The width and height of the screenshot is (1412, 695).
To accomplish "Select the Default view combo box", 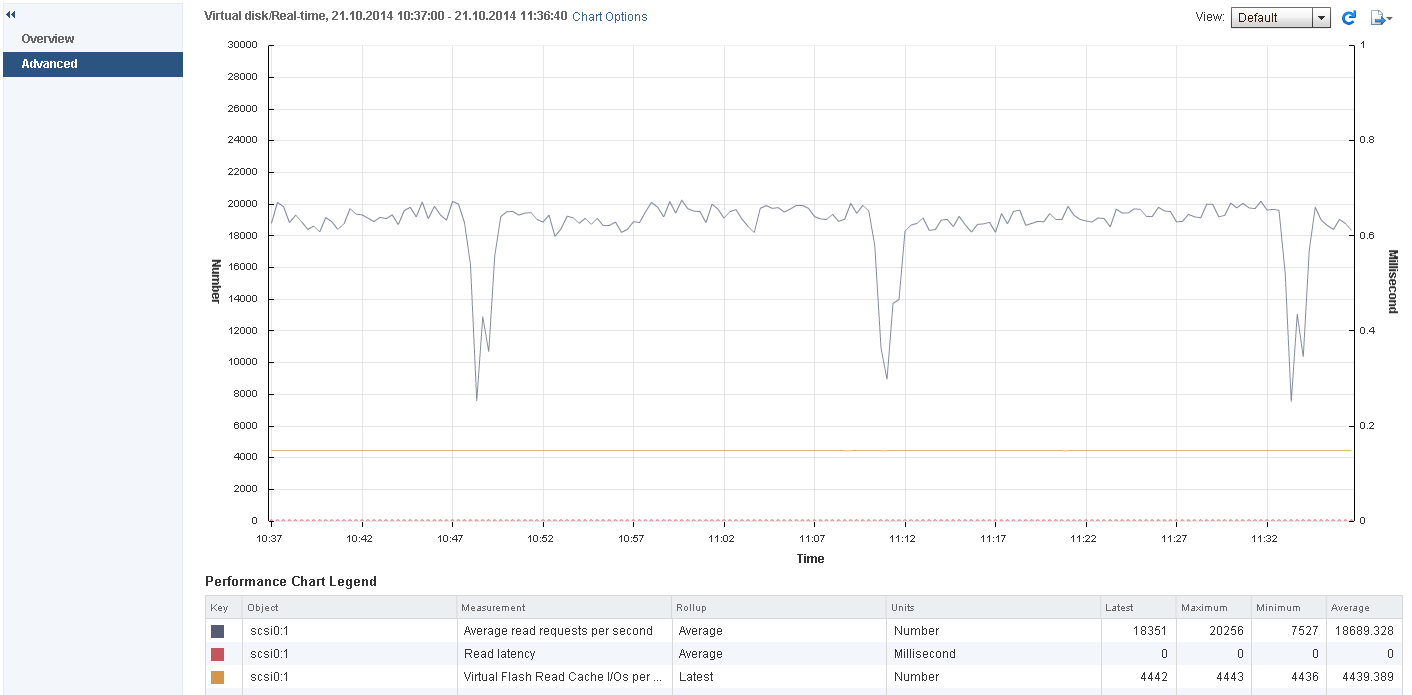I will pyautogui.click(x=1280, y=18).
